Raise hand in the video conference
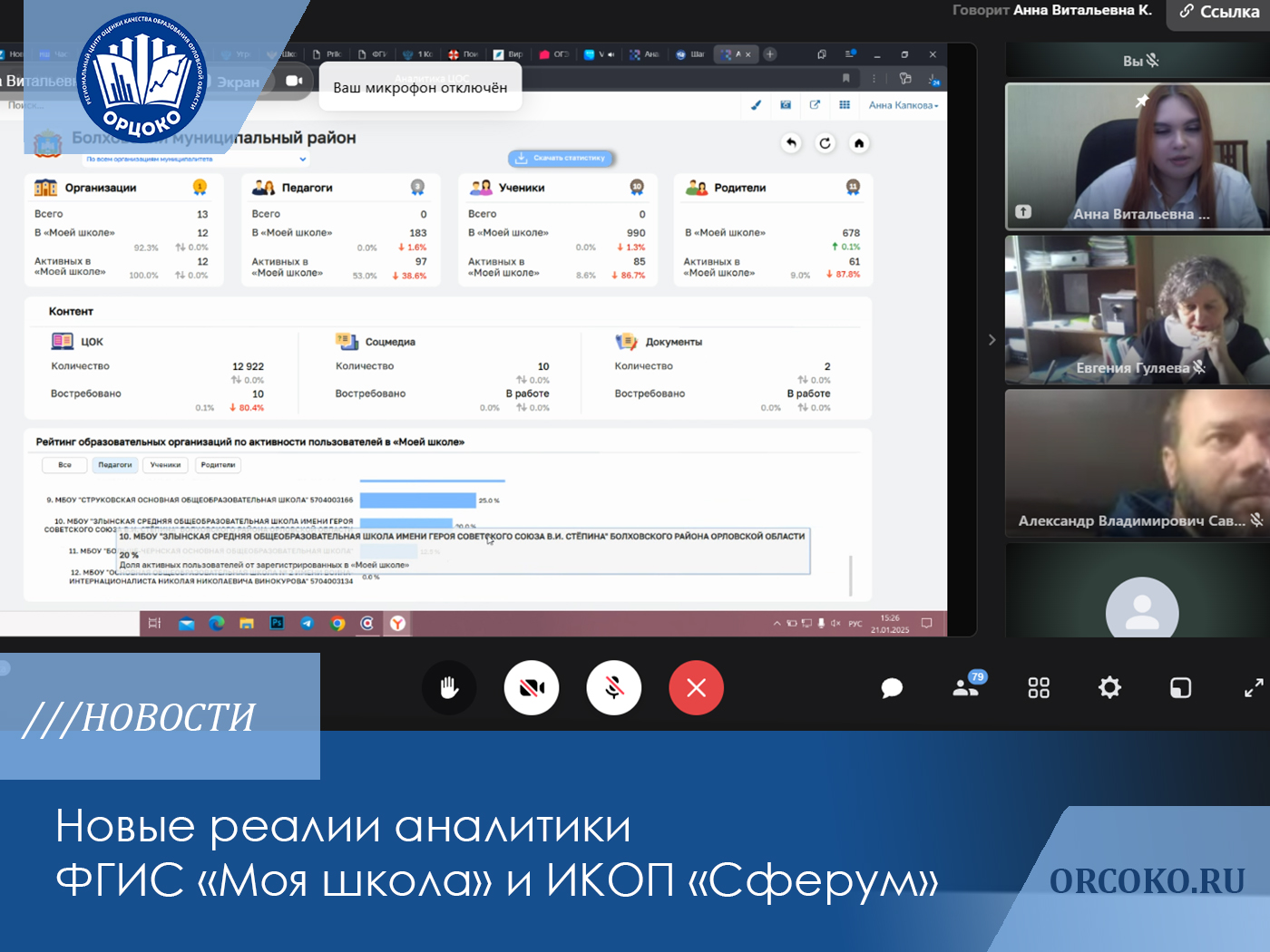The width and height of the screenshot is (1270, 952). coord(449,688)
